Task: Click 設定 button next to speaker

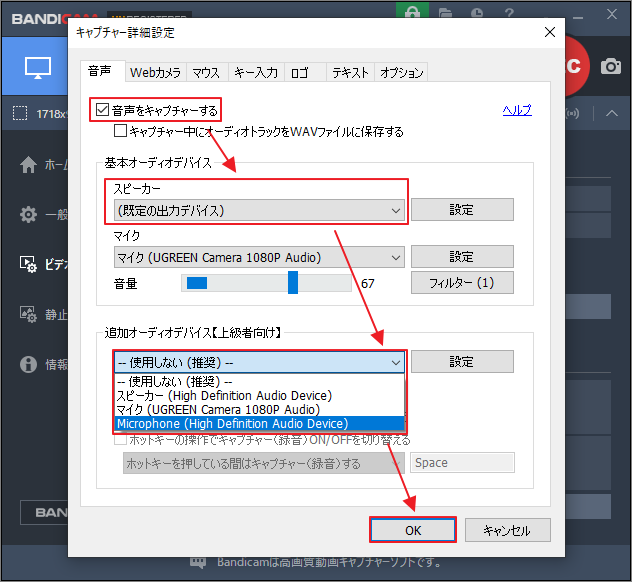Action: click(x=462, y=210)
